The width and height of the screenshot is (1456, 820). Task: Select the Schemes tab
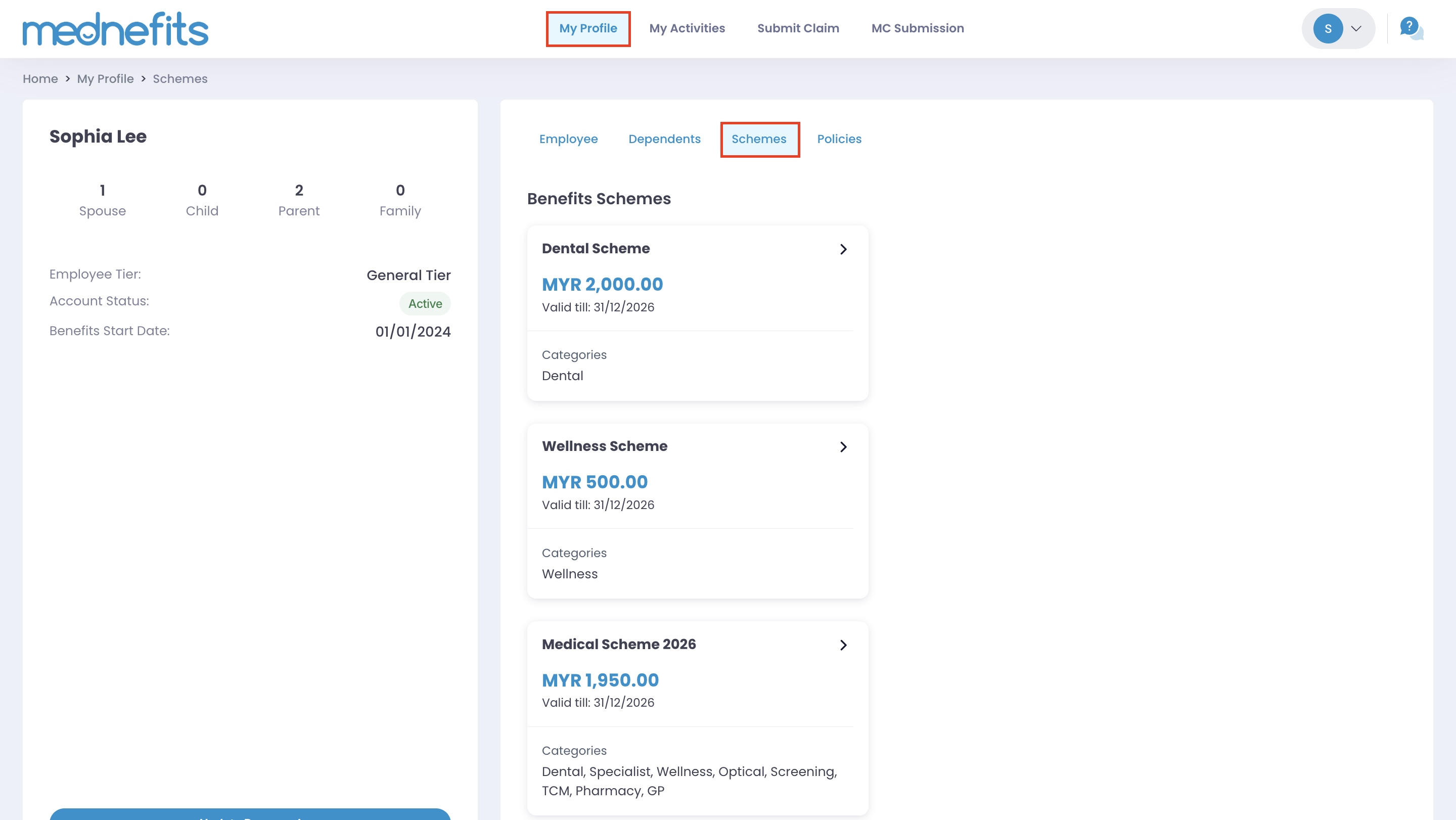pyautogui.click(x=758, y=139)
